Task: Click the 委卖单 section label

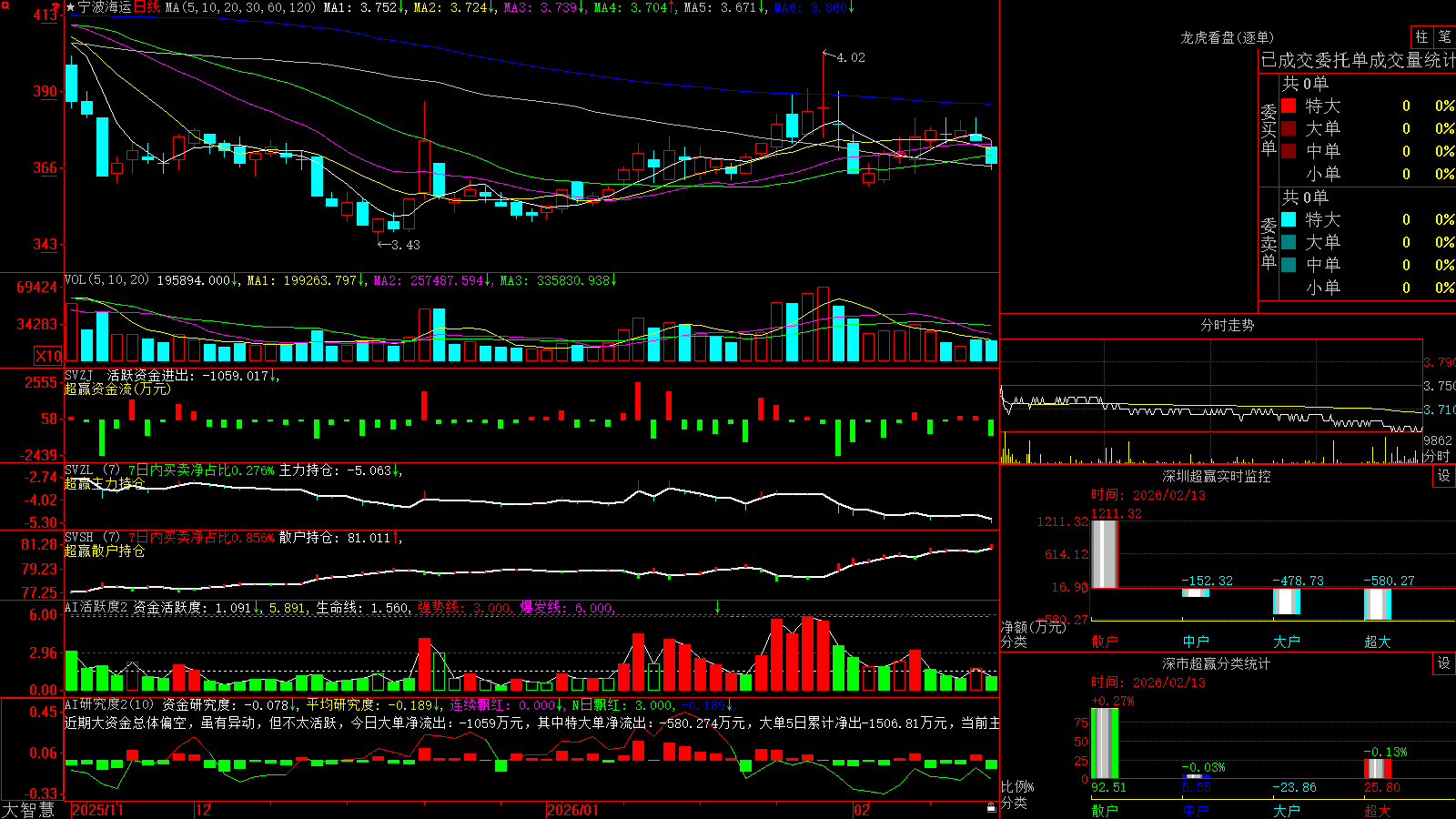Action: click(x=1269, y=242)
